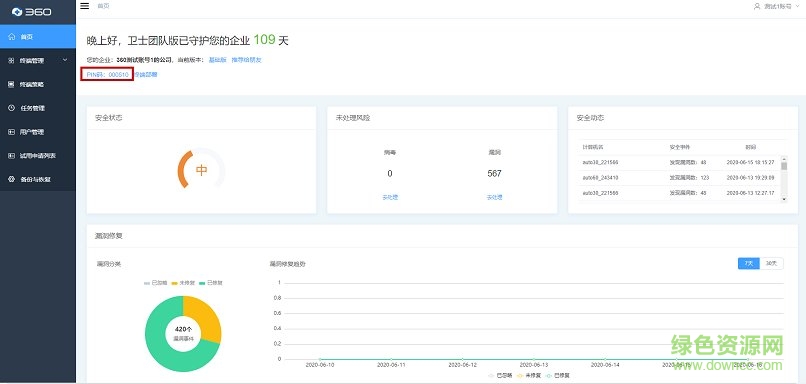Click the 测试1账号 account name
The width and height of the screenshot is (806, 384).
pyautogui.click(x=778, y=7)
